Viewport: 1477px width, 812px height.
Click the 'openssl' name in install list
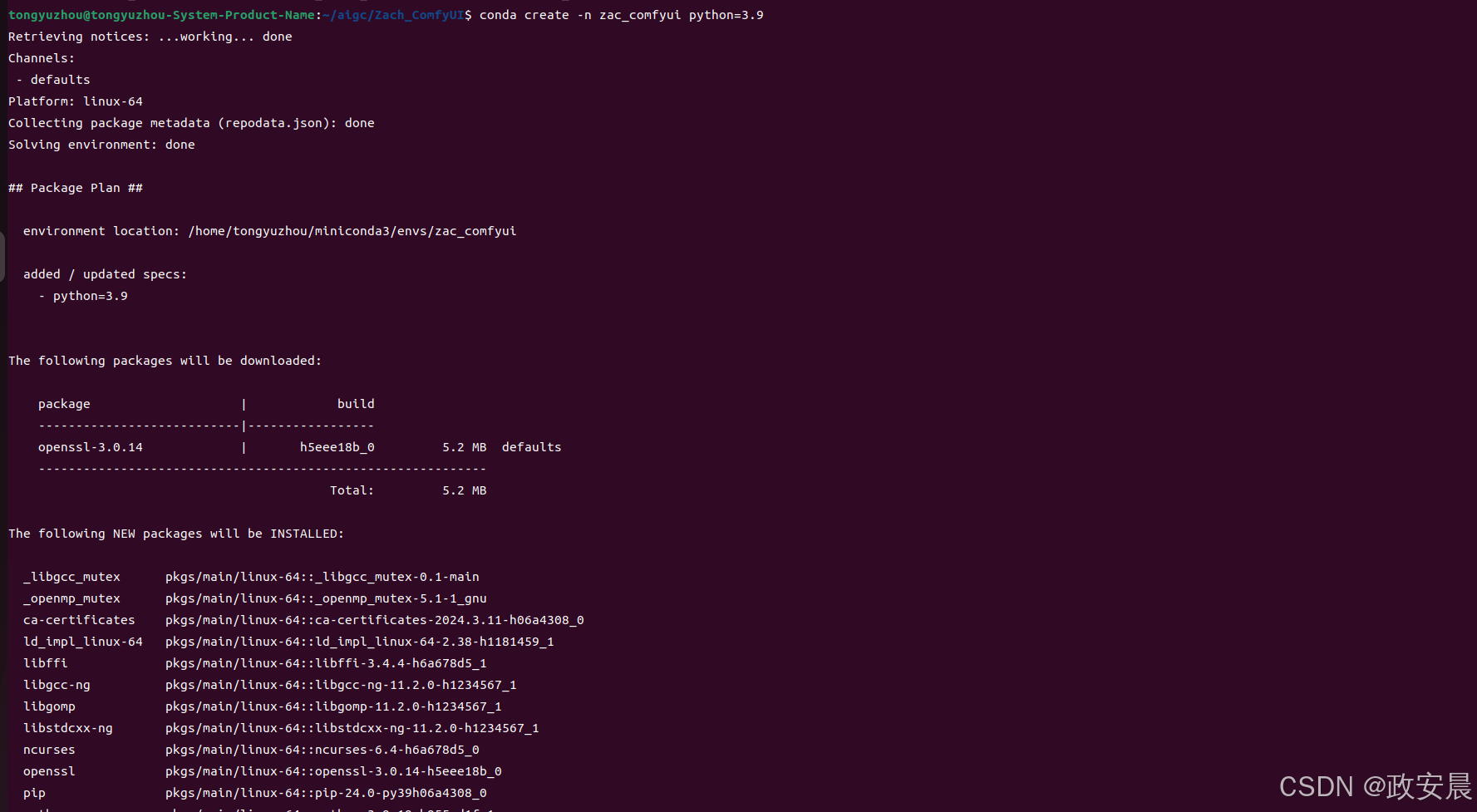click(49, 771)
